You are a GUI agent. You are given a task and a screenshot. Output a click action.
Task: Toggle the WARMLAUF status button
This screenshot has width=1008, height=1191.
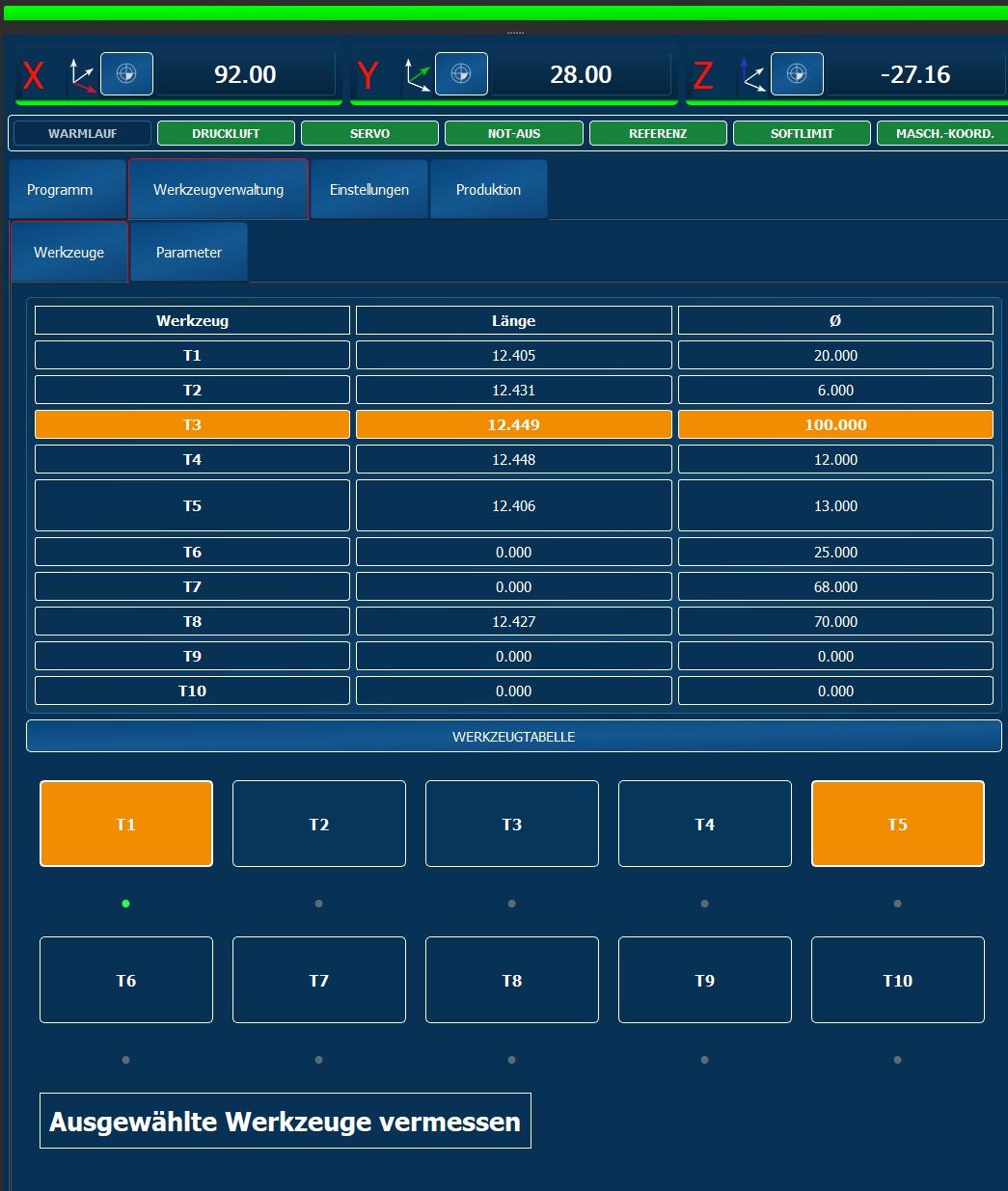(83, 133)
